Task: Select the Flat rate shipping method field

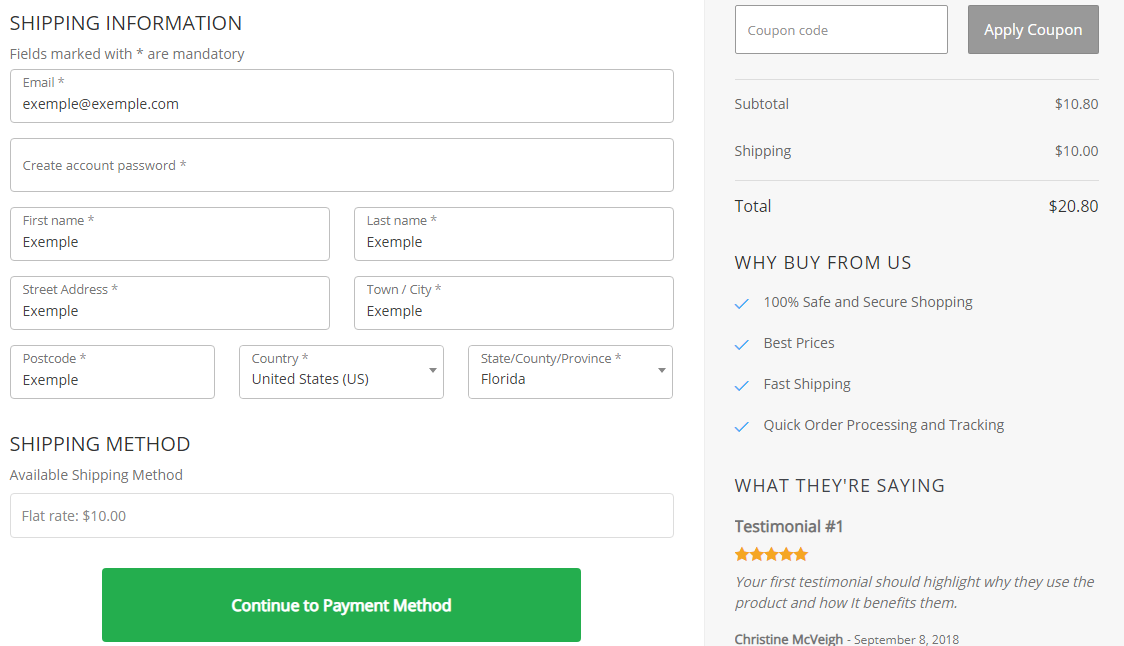Action: 342,515
